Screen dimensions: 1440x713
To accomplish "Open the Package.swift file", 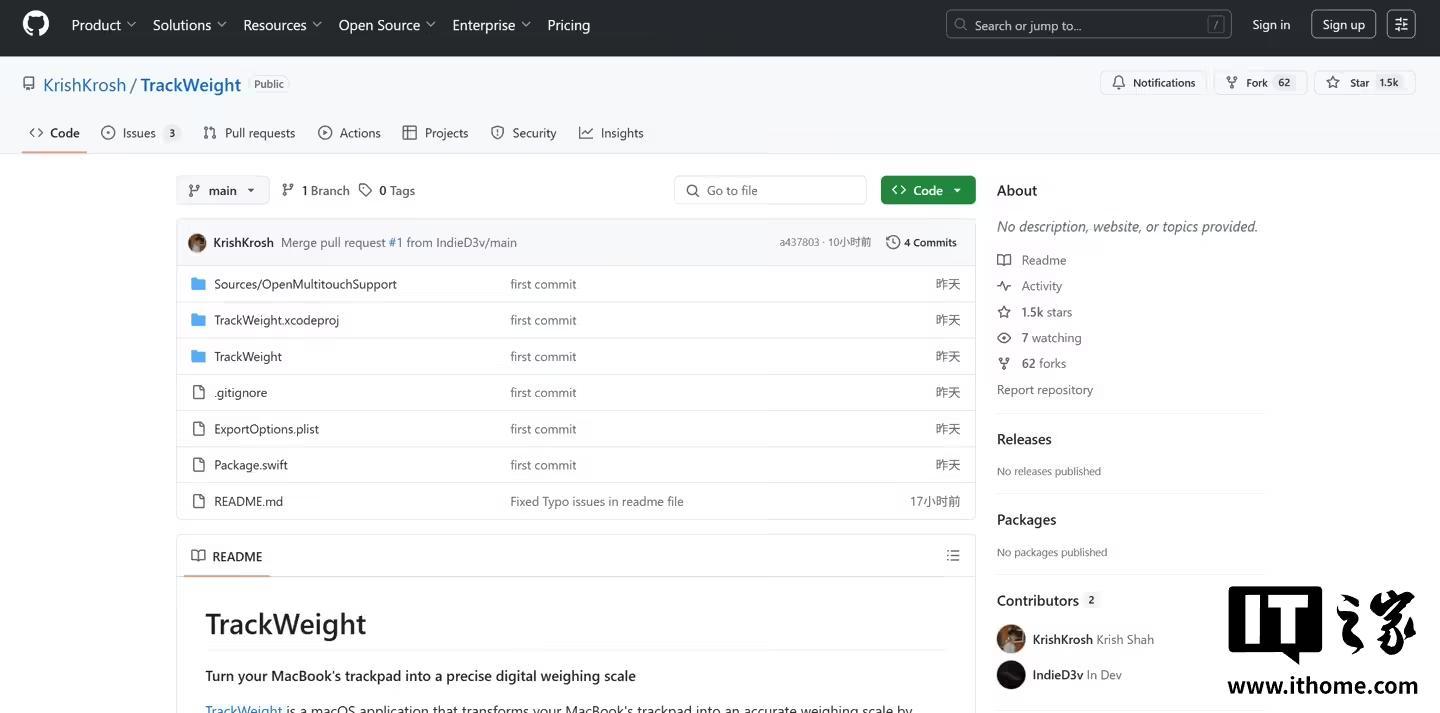I will point(250,465).
